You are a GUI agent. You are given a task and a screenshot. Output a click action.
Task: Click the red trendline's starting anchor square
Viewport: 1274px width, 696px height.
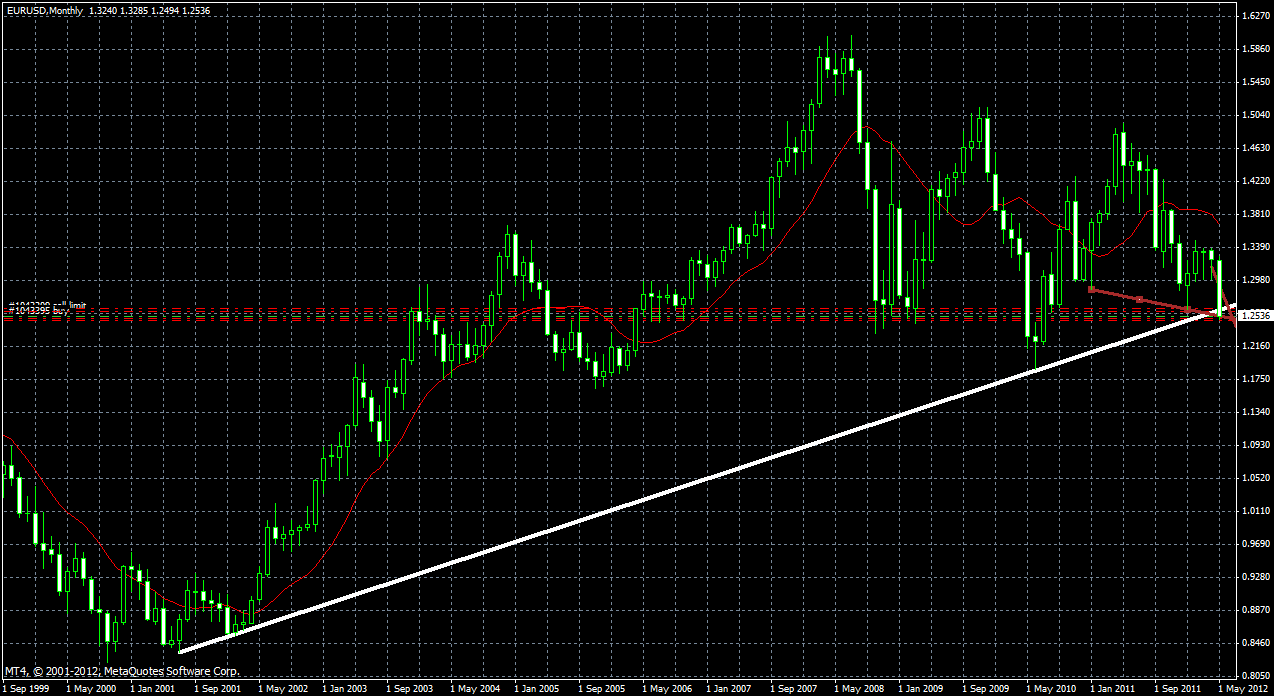pyautogui.click(x=1091, y=289)
